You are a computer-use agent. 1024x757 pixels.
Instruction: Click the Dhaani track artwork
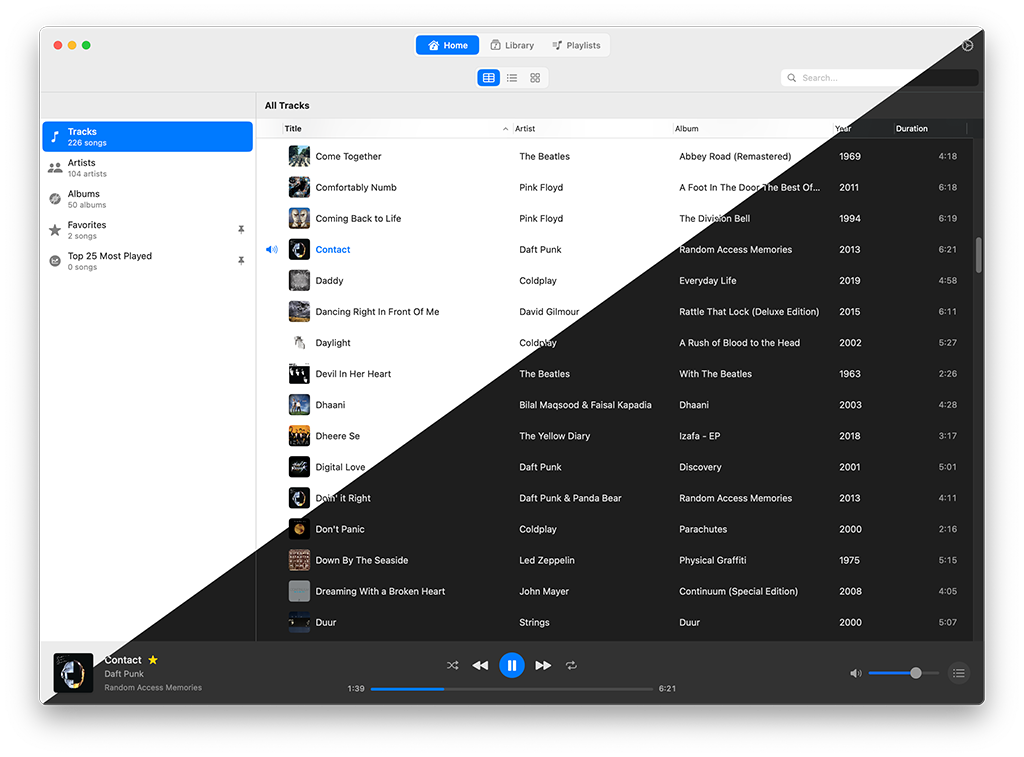tap(299, 405)
